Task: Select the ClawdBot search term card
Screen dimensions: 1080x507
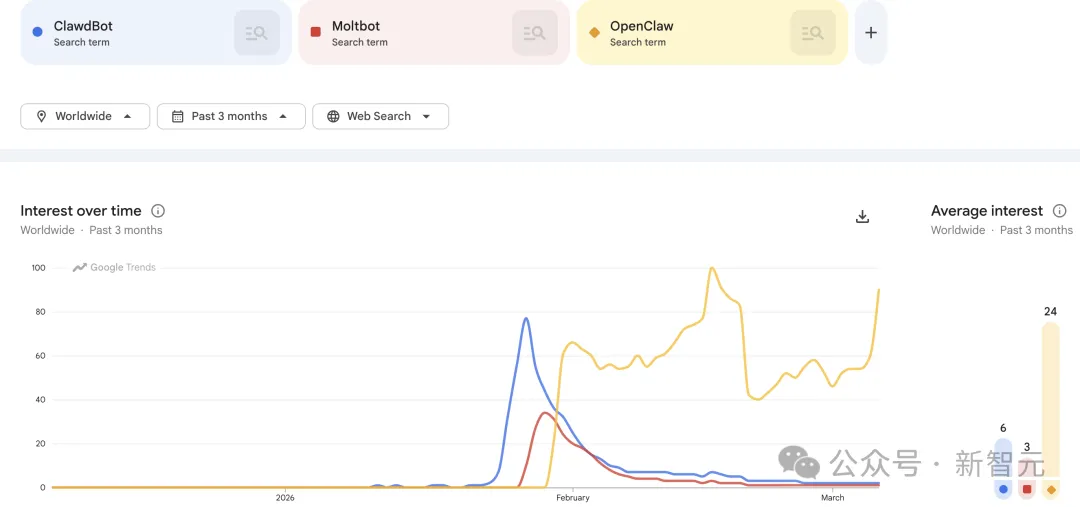Action: 156,32
